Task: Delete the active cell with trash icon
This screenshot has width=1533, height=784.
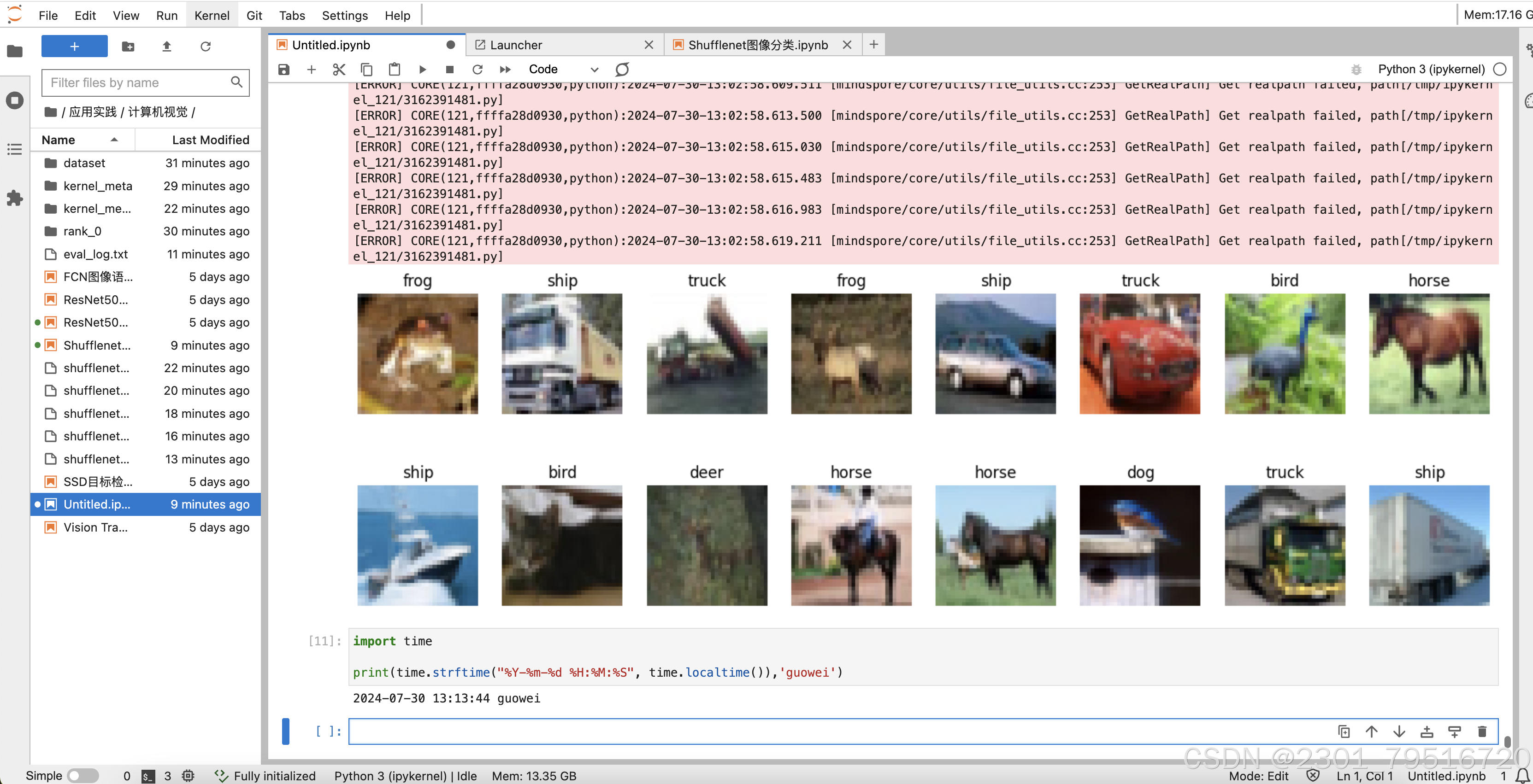Action: 1482,731
